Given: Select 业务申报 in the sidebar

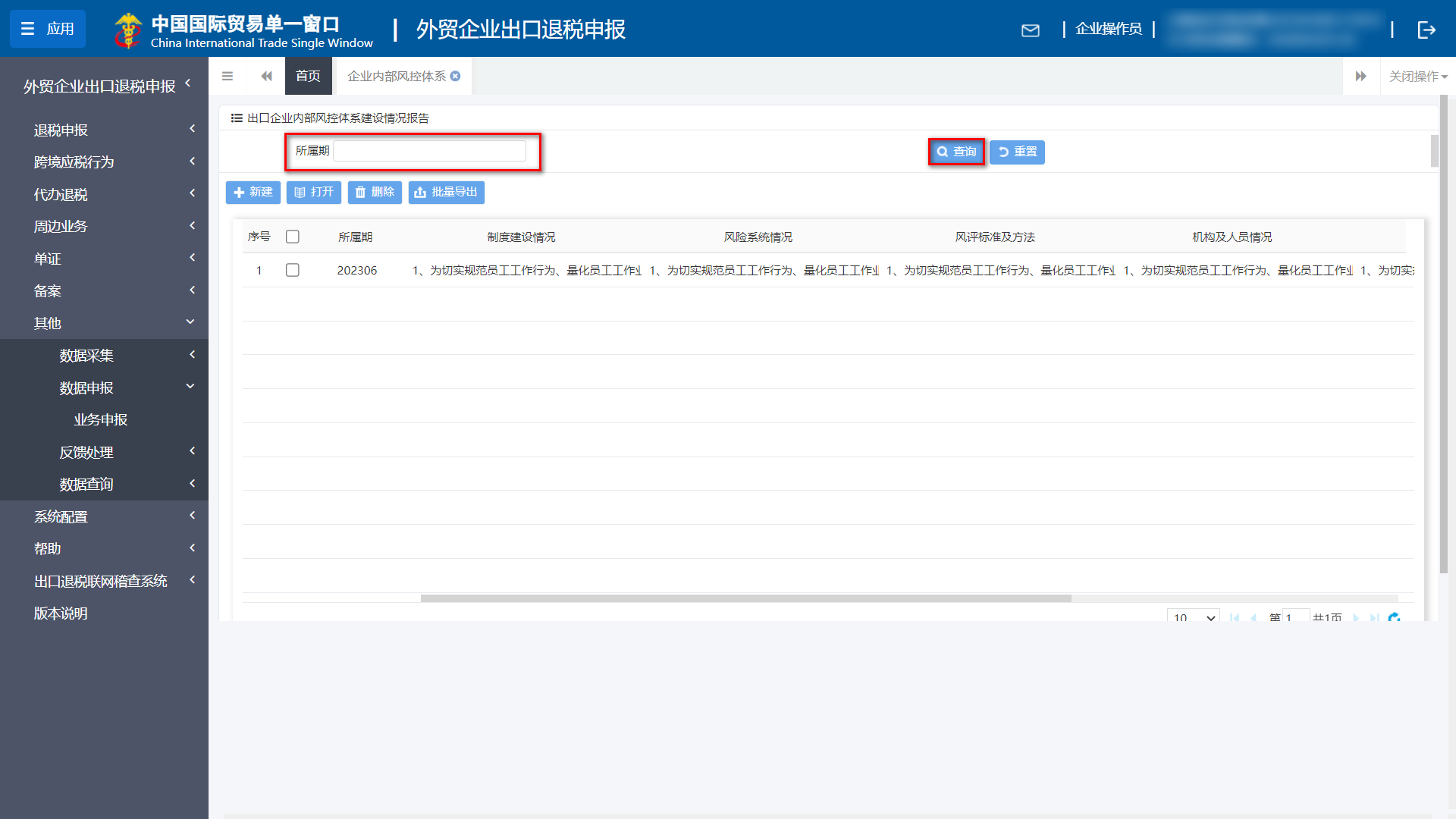Looking at the screenshot, I should 101,419.
